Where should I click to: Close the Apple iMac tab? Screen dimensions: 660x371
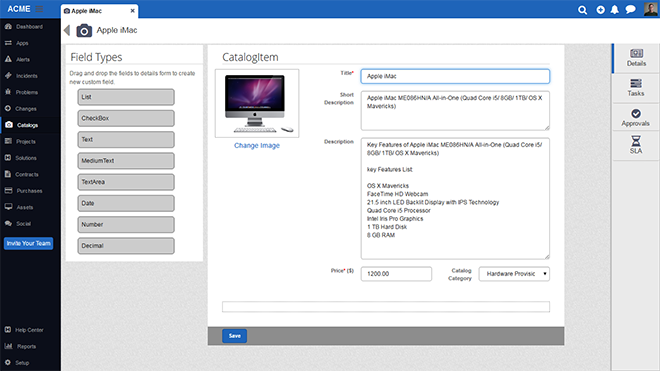(133, 11)
